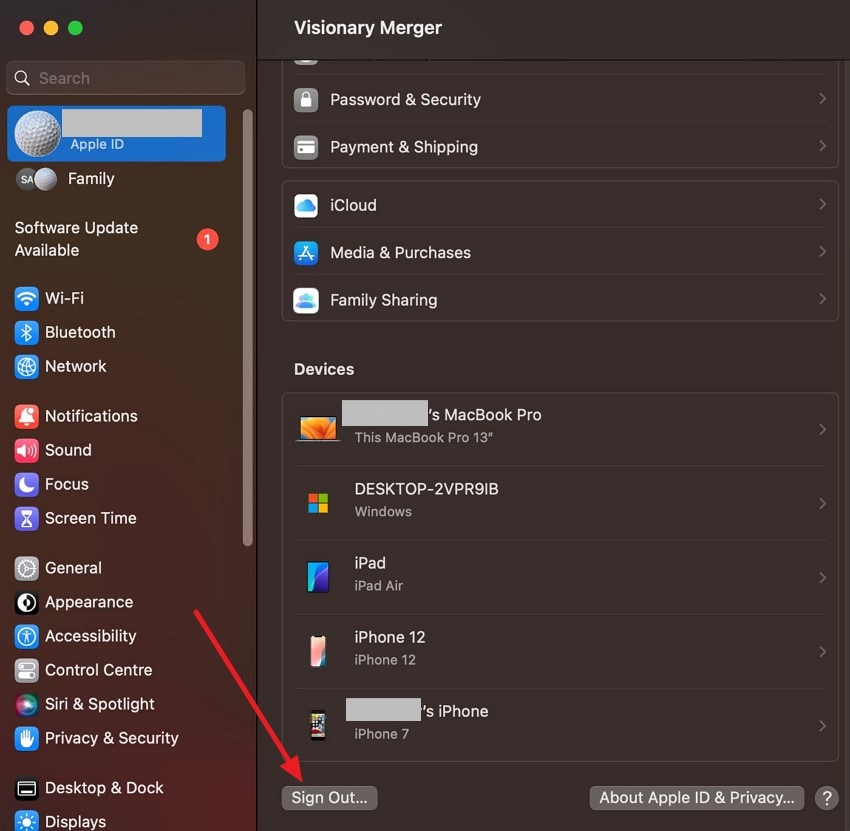Click the Media & Purchases App Store icon

point(306,253)
